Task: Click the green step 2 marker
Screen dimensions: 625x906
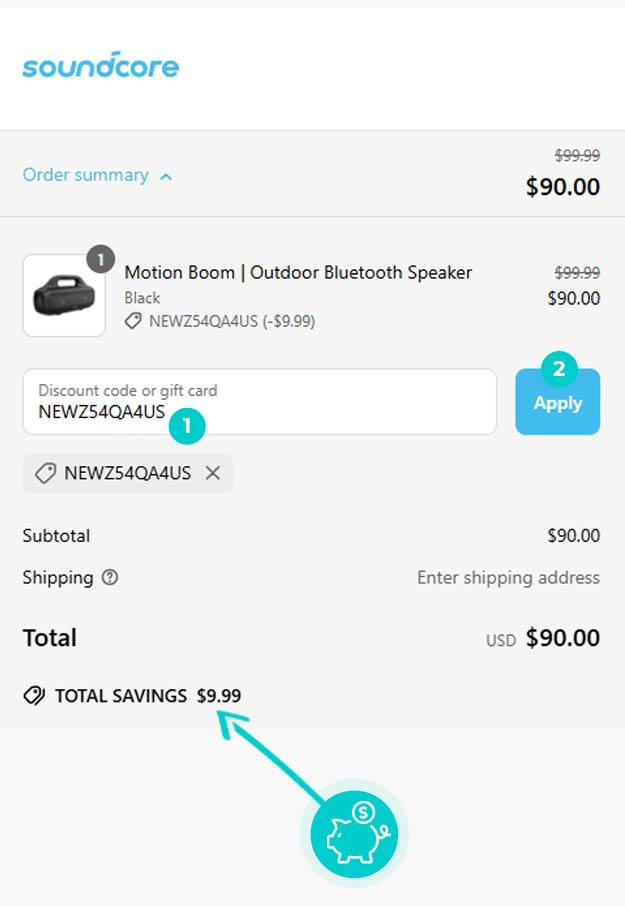Action: pos(559,369)
